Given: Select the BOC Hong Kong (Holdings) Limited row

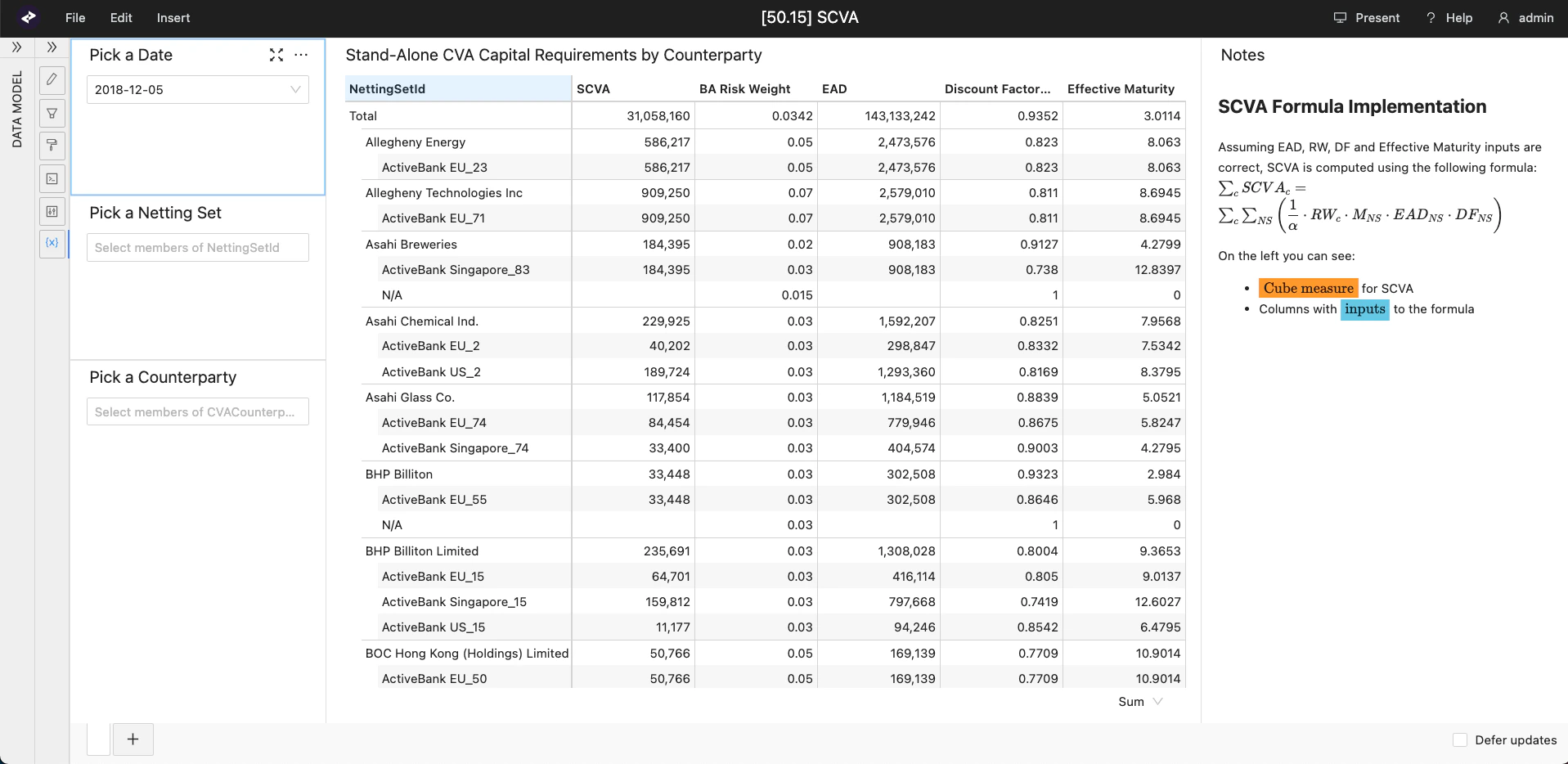Looking at the screenshot, I should pos(467,654).
